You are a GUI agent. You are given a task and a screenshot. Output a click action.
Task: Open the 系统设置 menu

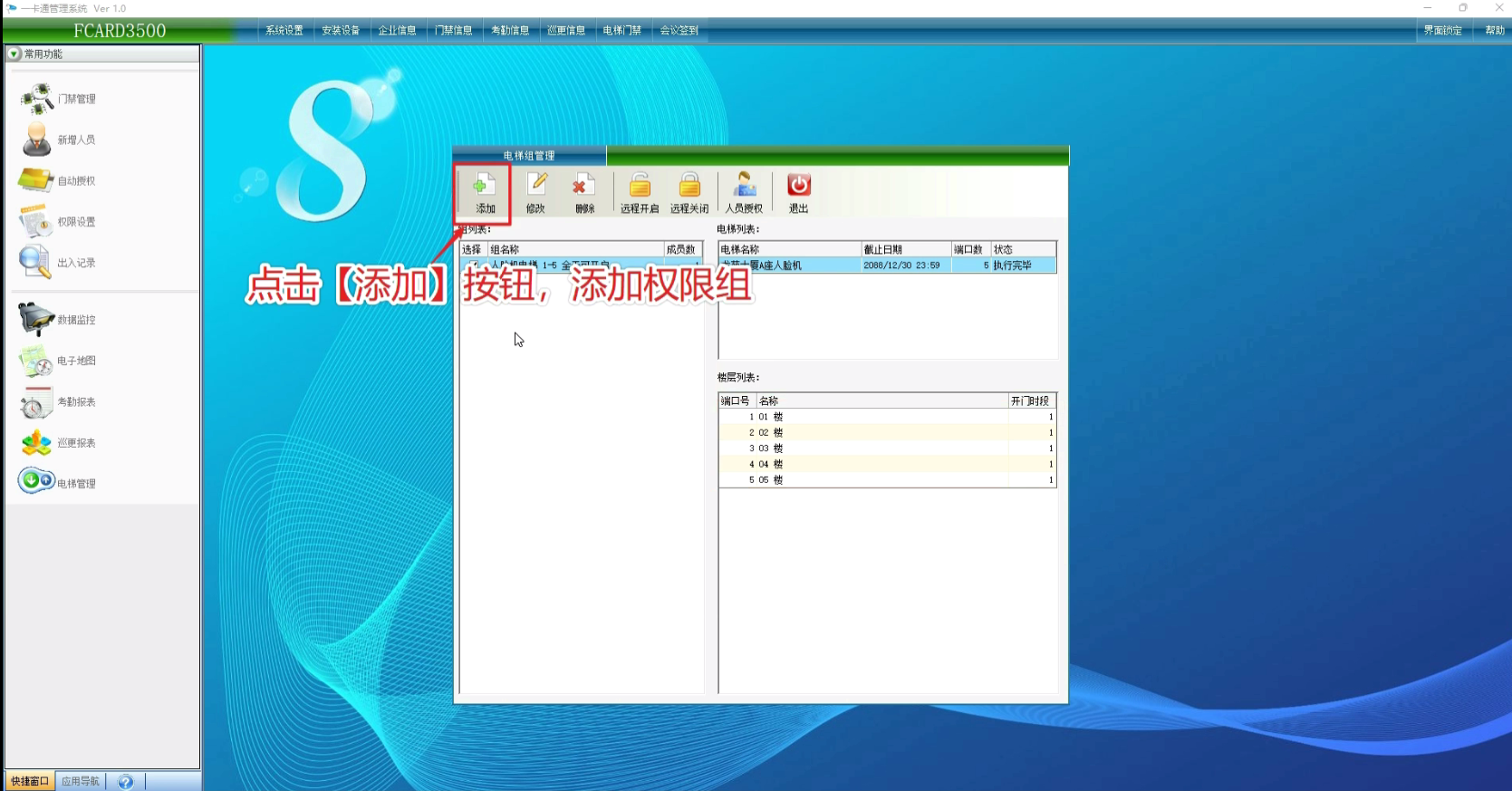(x=284, y=31)
